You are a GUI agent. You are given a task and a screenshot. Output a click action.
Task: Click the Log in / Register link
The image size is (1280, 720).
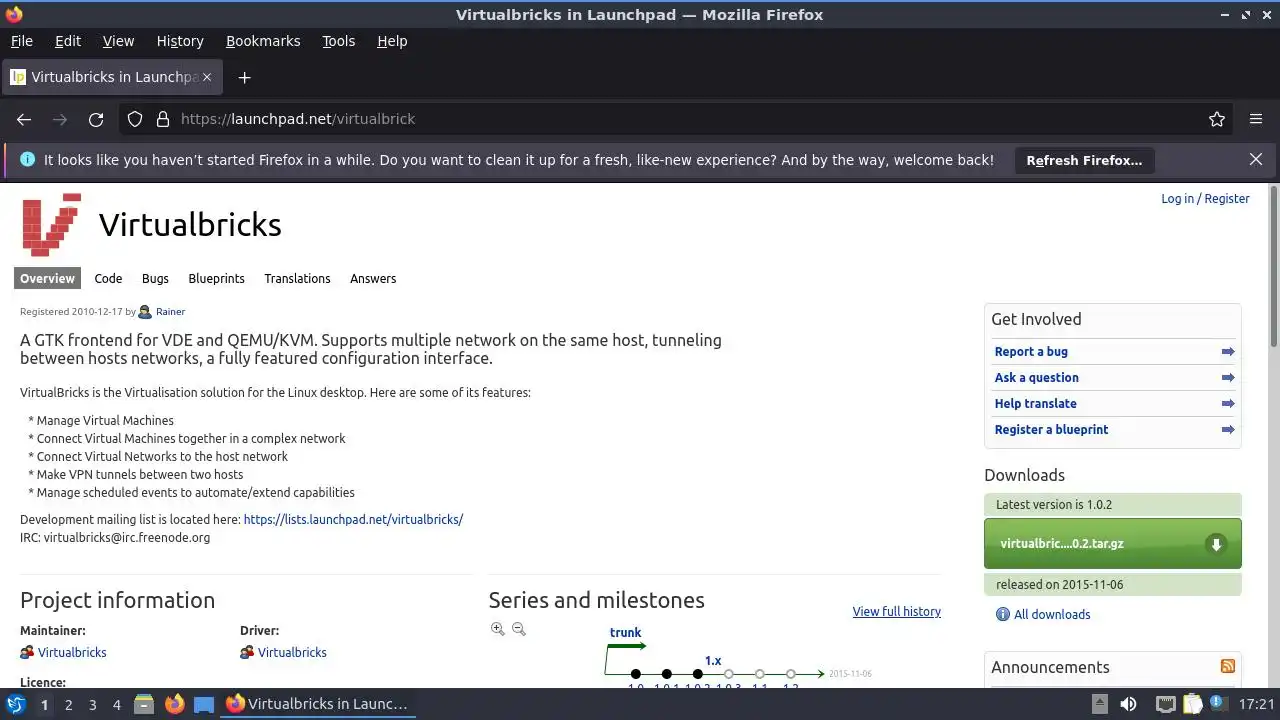[1205, 199]
